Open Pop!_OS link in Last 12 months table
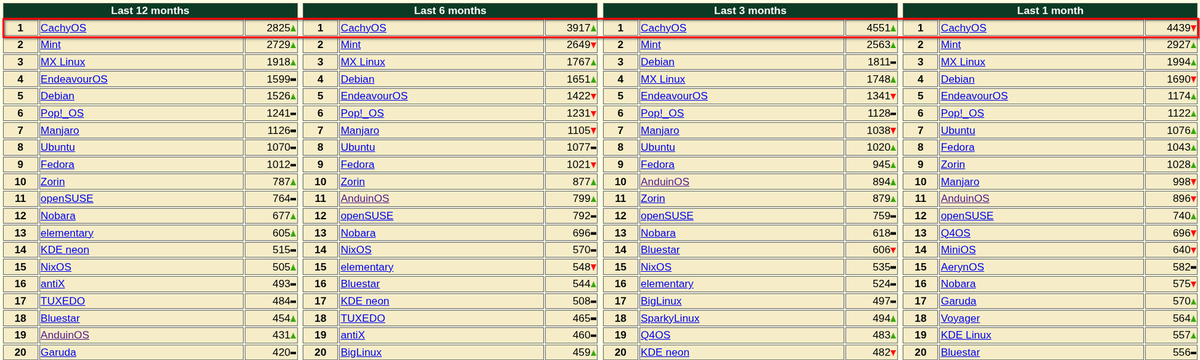This screenshot has width=1200, height=360. coord(62,113)
